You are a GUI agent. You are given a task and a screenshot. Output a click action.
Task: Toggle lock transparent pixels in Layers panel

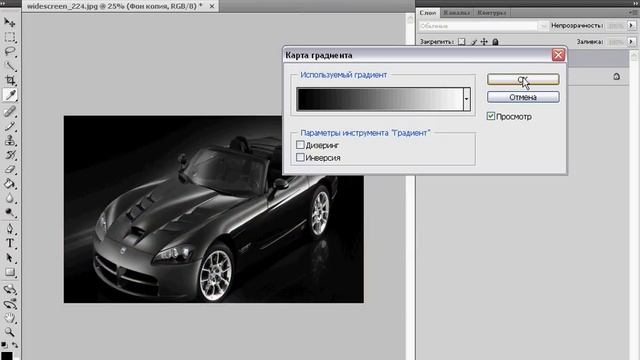pos(461,42)
